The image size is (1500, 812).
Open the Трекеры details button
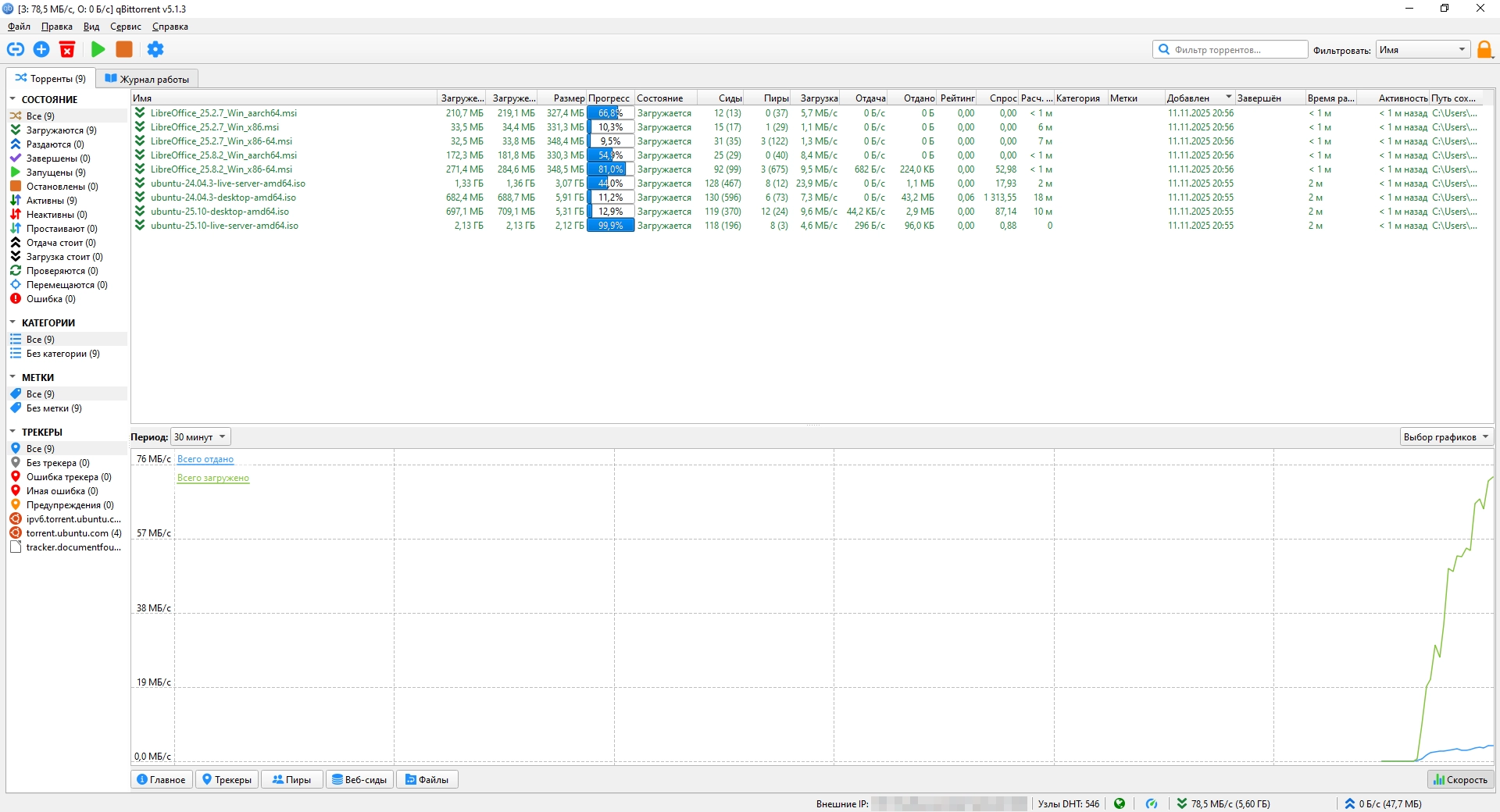pyautogui.click(x=227, y=779)
